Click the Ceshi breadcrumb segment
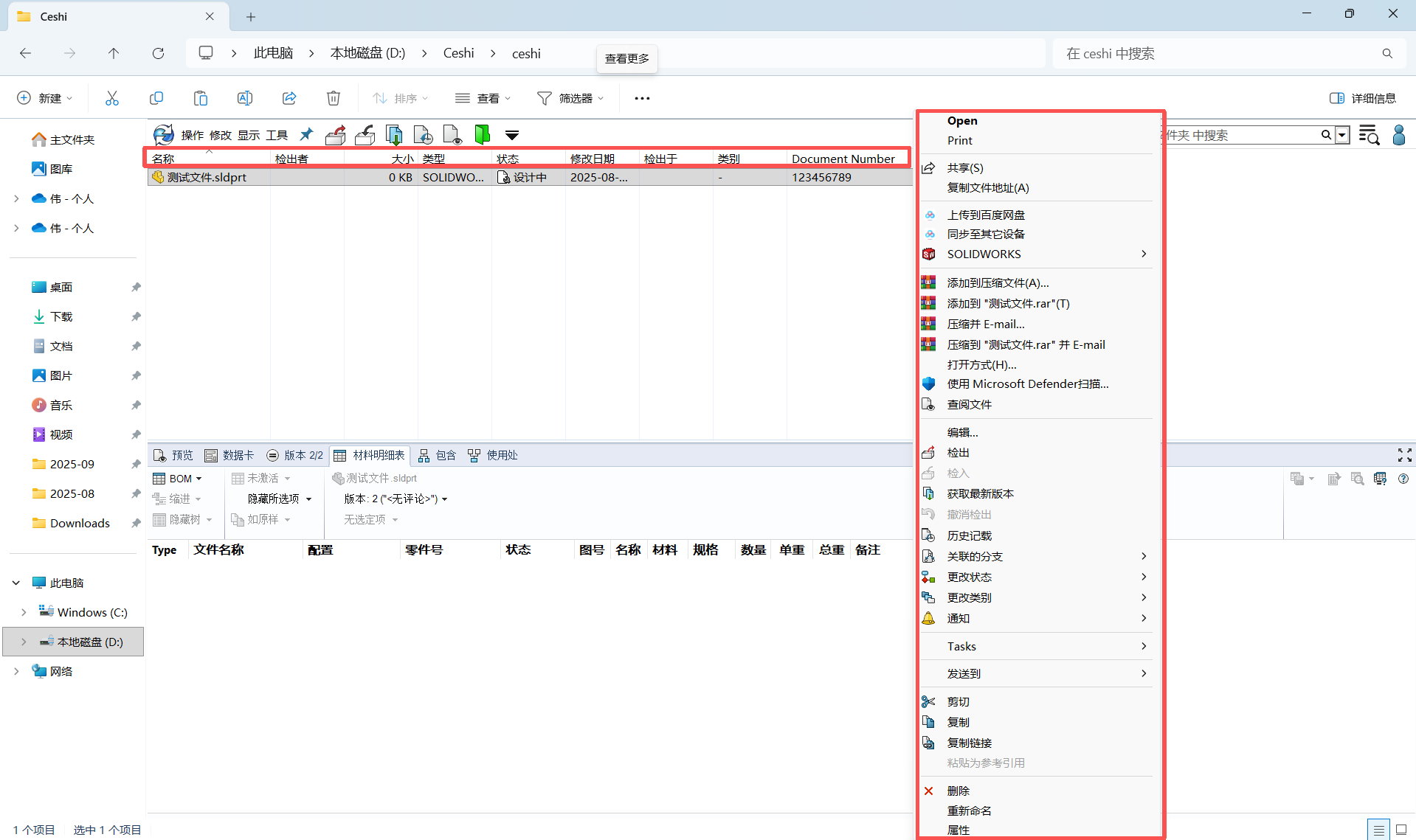 click(x=458, y=53)
